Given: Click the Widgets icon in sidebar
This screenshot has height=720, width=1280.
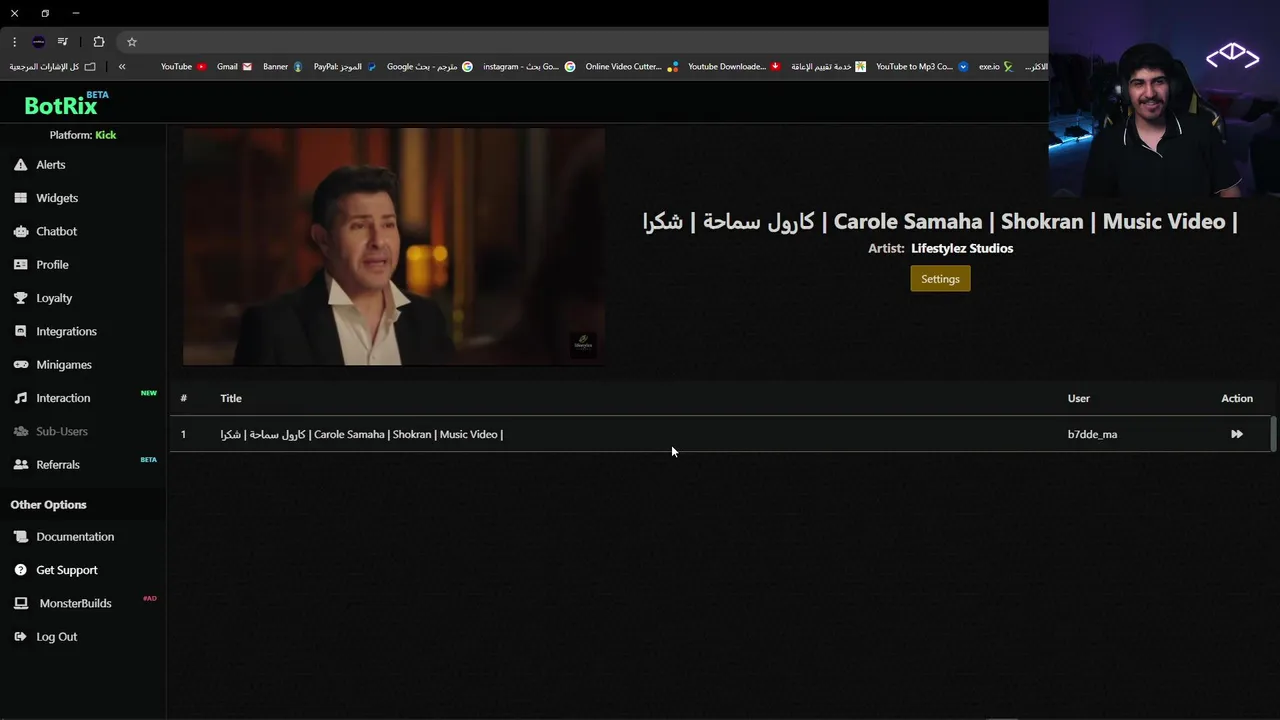Looking at the screenshot, I should pyautogui.click(x=20, y=198).
